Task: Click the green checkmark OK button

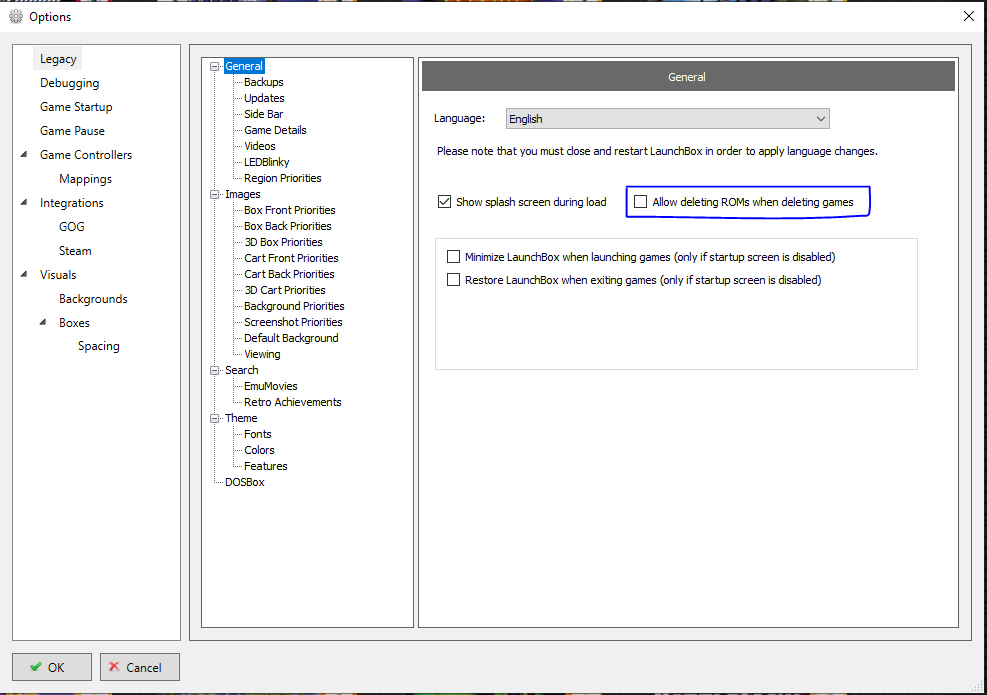Action: tap(52, 667)
